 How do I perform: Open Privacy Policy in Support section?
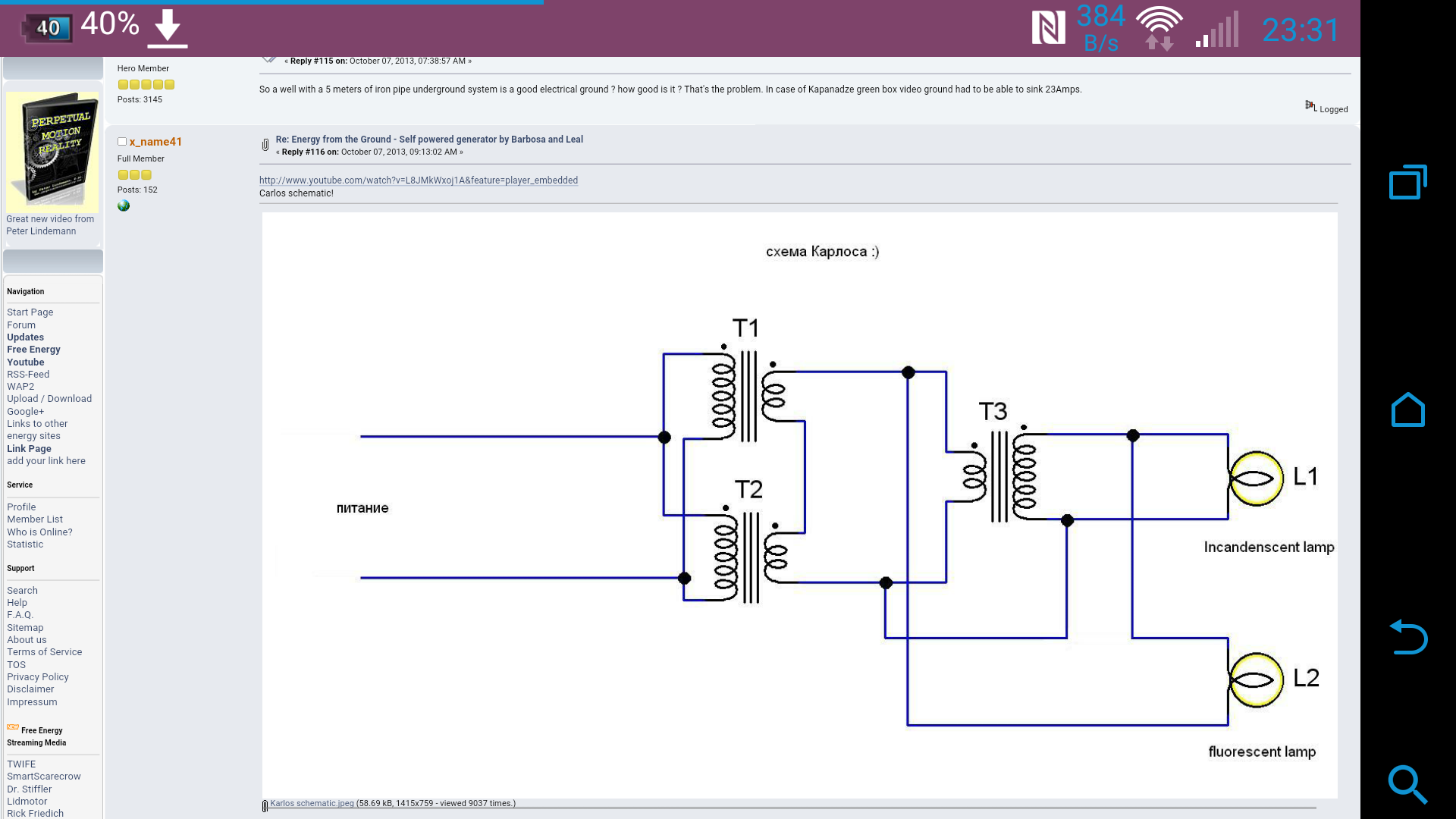coord(38,677)
